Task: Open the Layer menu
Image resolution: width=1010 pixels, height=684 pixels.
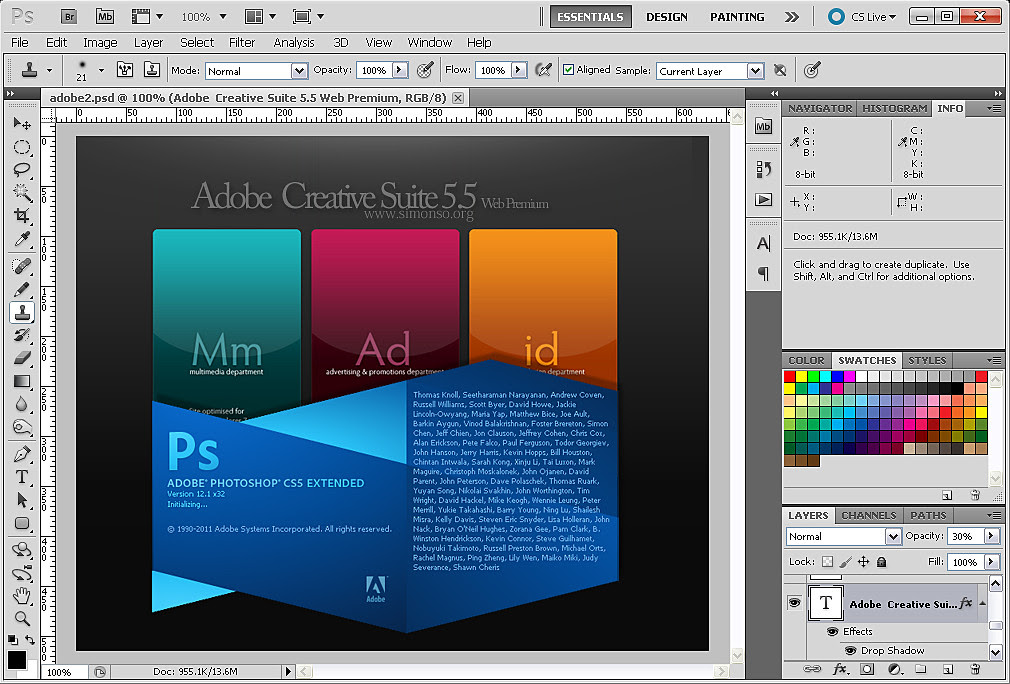Action: [148, 43]
